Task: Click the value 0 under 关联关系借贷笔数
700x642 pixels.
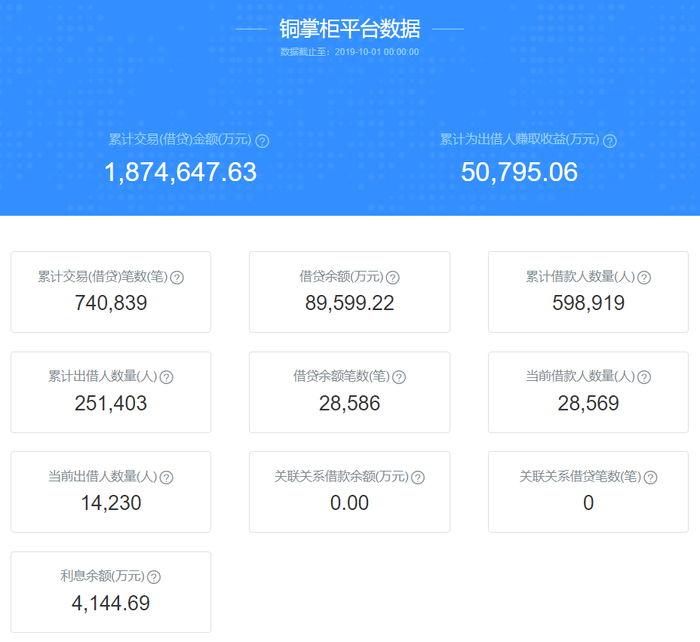Action: pos(588,503)
